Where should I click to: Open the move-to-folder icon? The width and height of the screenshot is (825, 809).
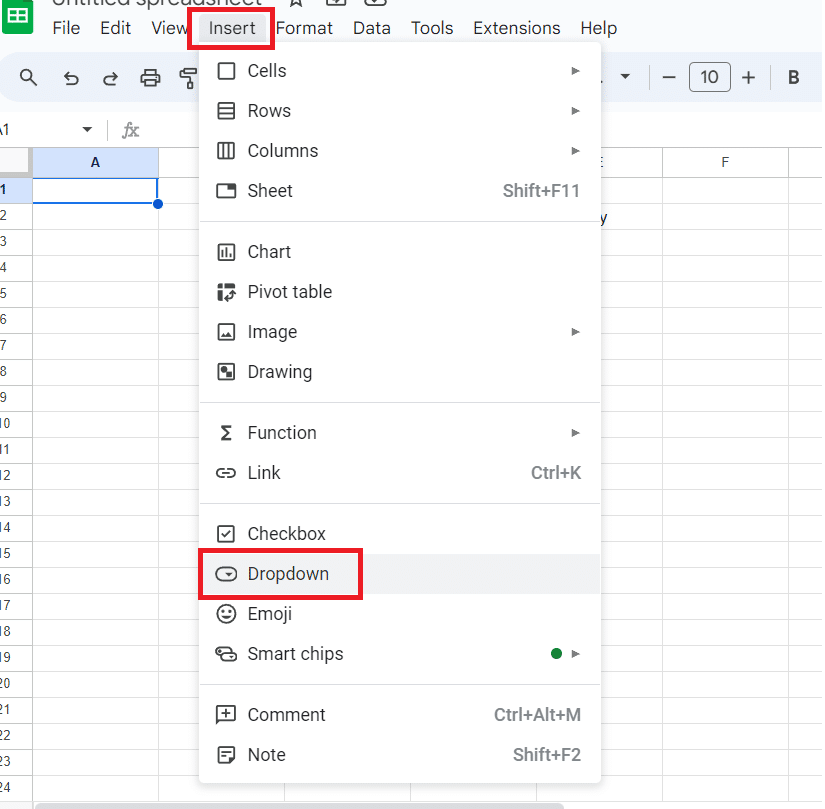[335, 3]
